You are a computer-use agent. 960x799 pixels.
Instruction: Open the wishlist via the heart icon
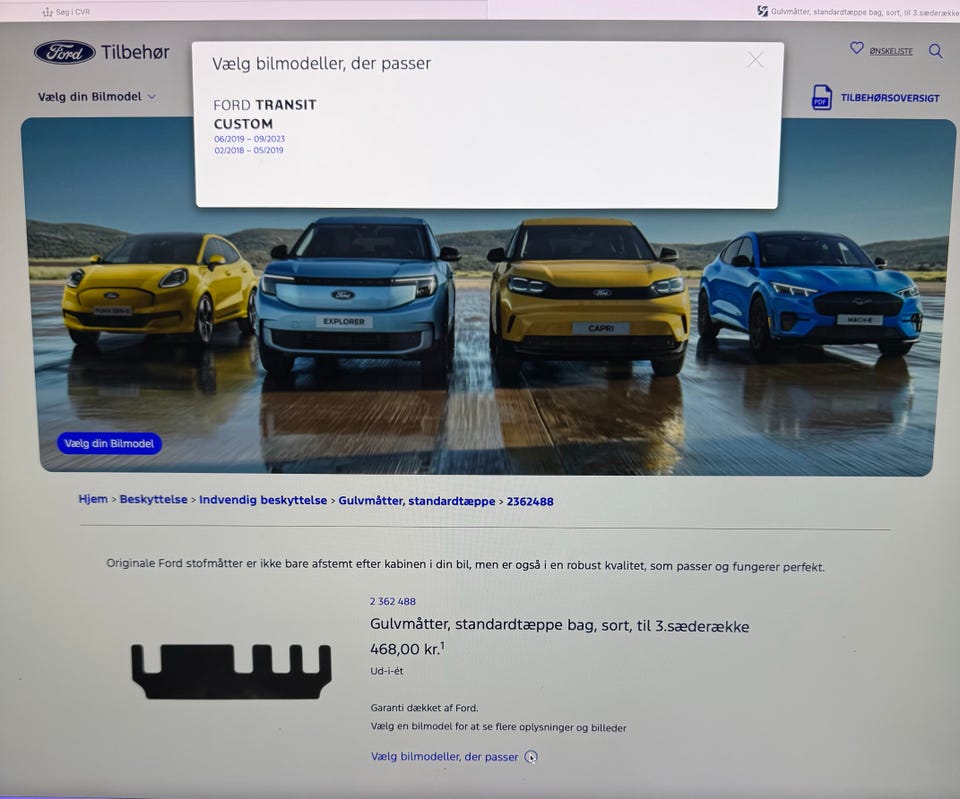coord(857,49)
